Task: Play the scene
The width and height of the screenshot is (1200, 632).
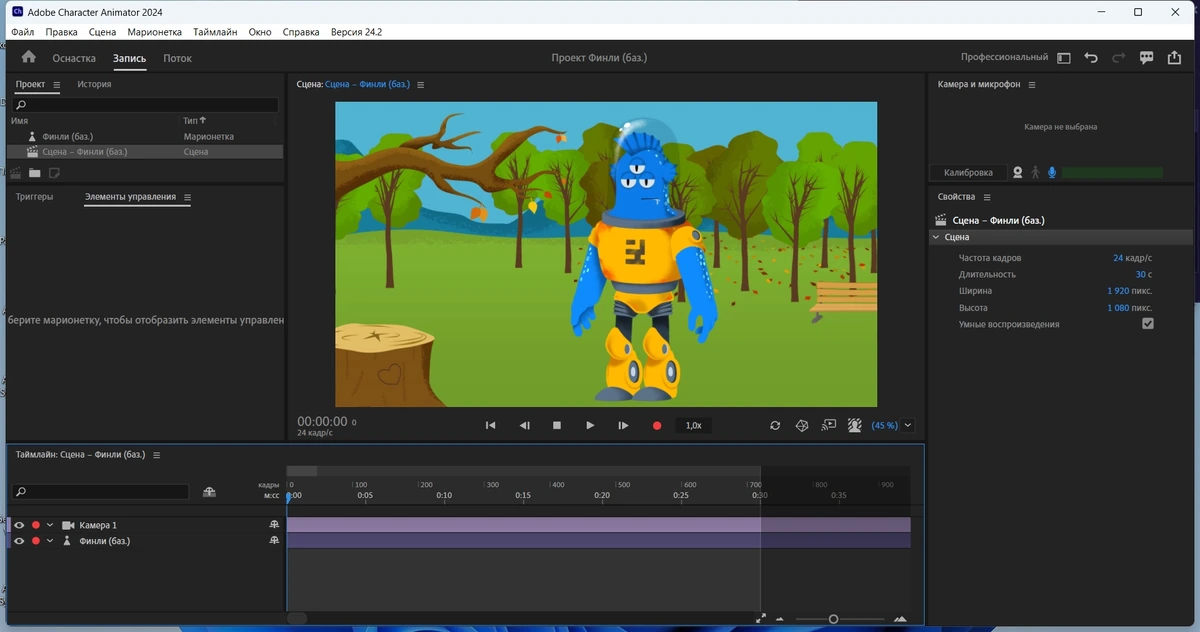Action: point(590,425)
